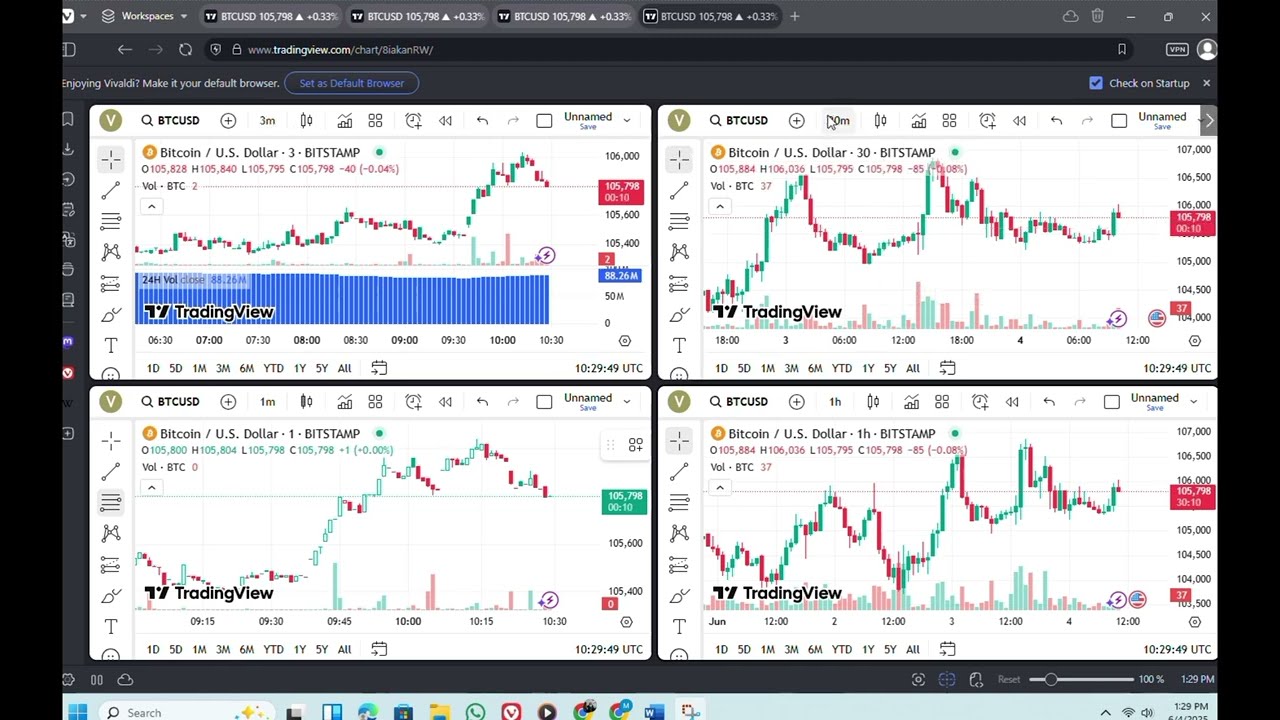
Task: Click the address bar URL
Action: pos(340,50)
